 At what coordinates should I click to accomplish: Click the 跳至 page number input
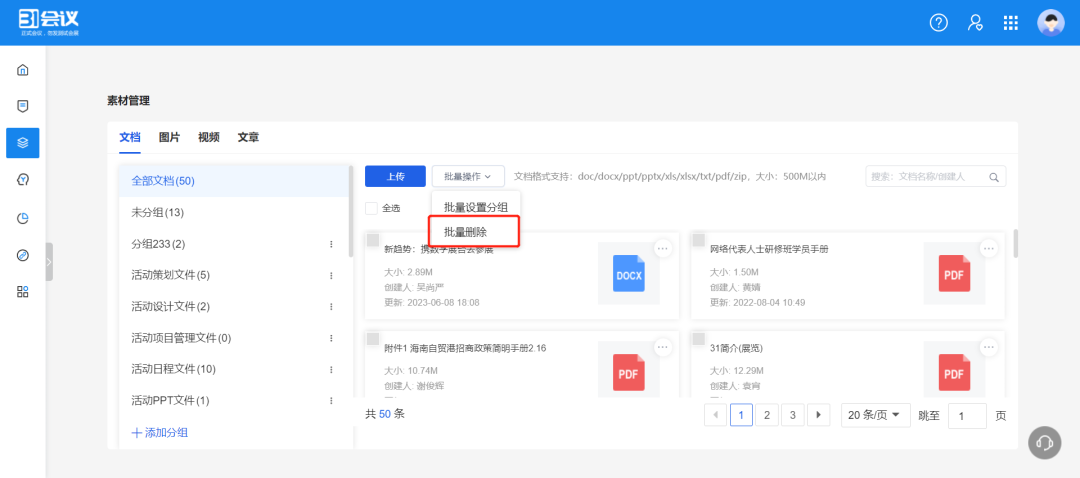pos(967,416)
